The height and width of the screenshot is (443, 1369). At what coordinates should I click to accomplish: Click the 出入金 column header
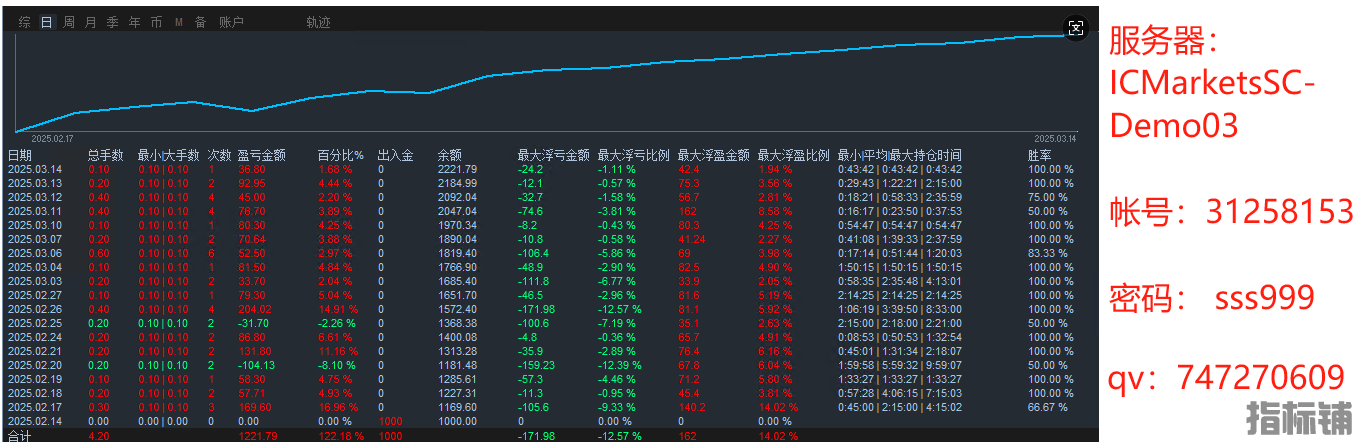click(x=396, y=155)
